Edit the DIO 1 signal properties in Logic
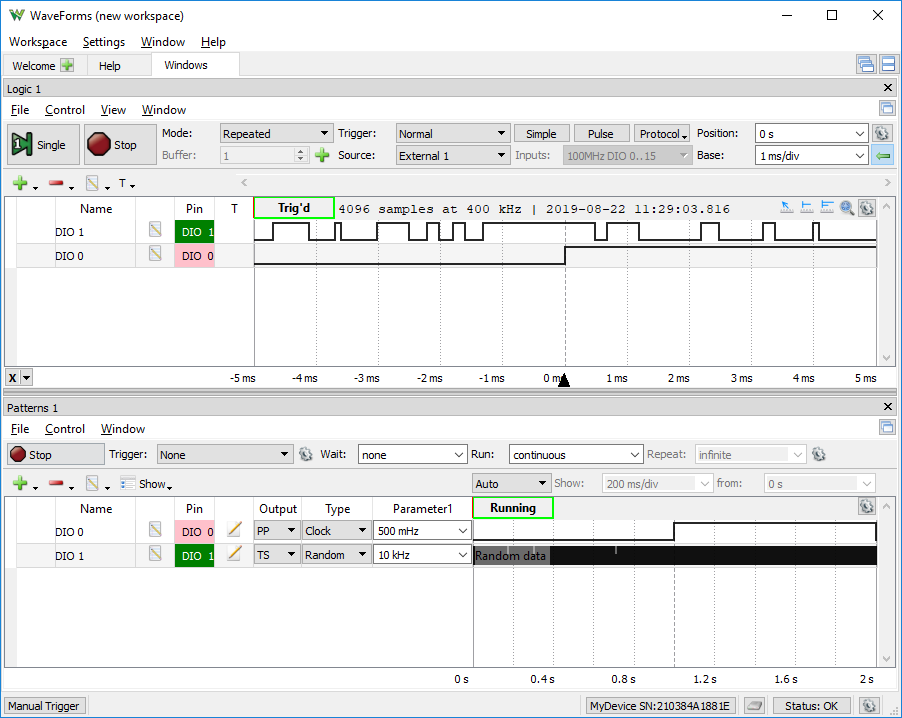The image size is (902, 718). 155,230
